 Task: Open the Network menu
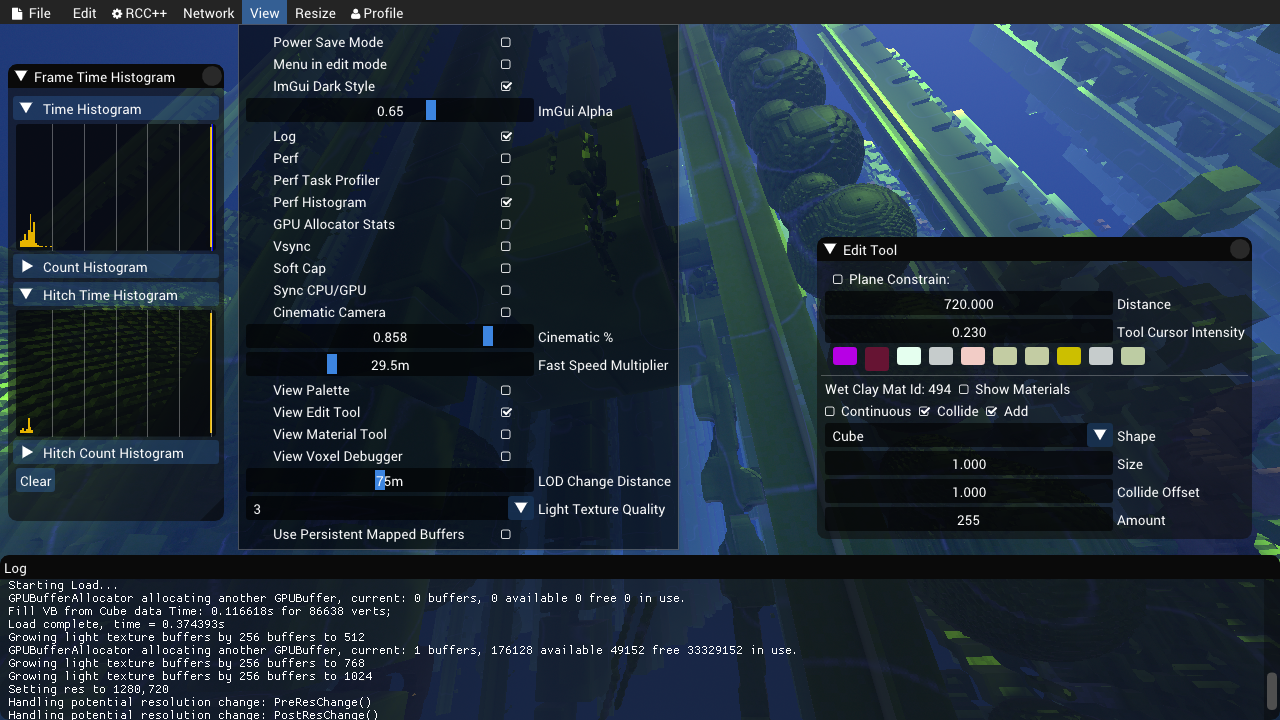coord(208,13)
